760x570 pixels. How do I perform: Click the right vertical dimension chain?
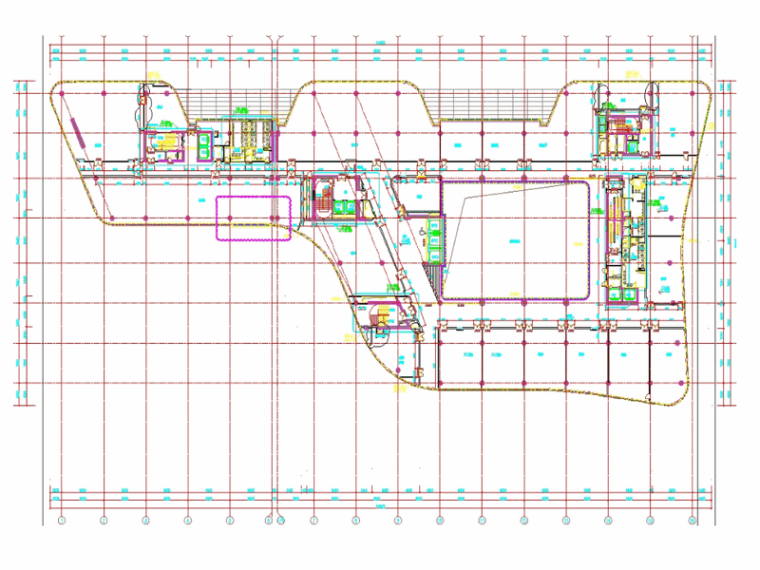pos(735,240)
